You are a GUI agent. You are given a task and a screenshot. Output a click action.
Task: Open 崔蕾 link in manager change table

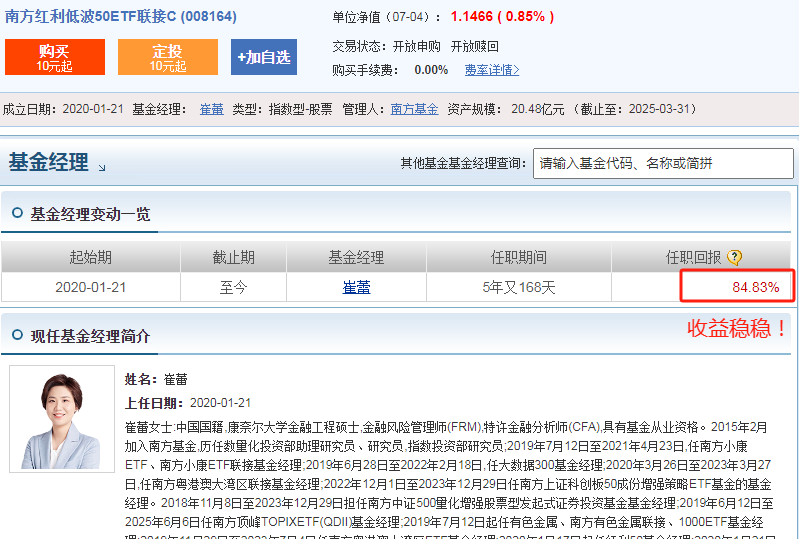[356, 287]
